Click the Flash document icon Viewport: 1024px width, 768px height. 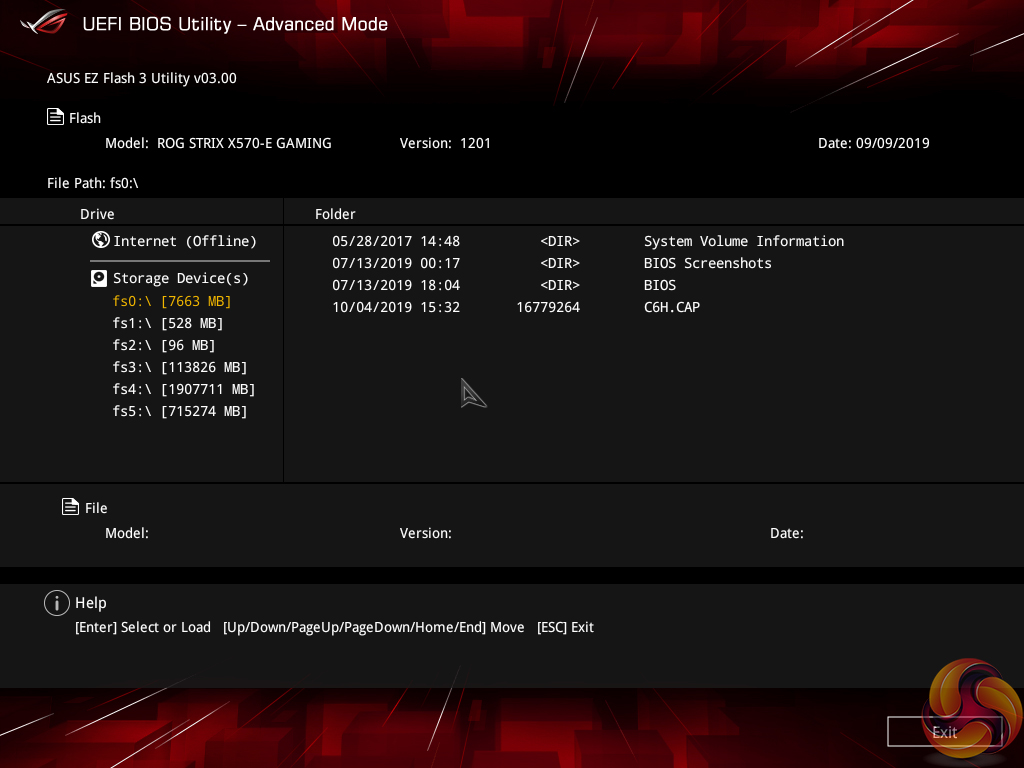coord(56,117)
